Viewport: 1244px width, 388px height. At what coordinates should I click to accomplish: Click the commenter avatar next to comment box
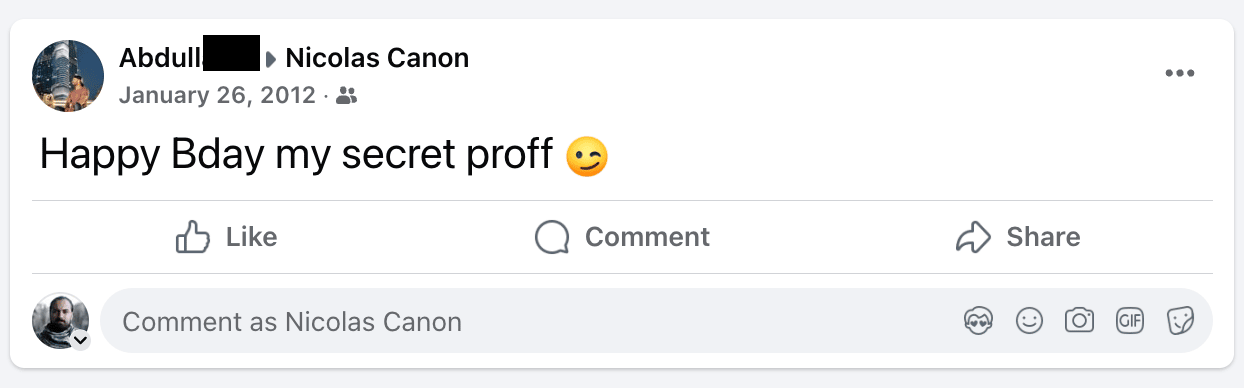pyautogui.click(x=60, y=320)
